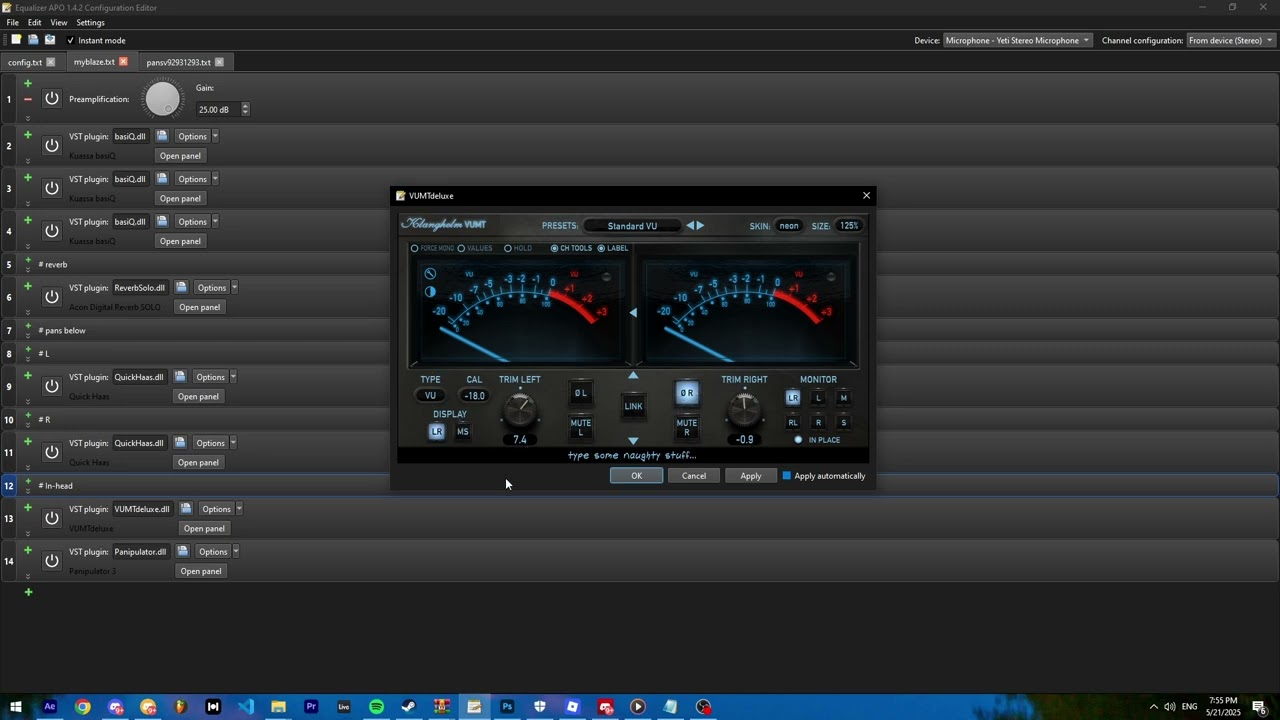Select next VUMT preset arrow
The height and width of the screenshot is (720, 1280).
point(700,226)
